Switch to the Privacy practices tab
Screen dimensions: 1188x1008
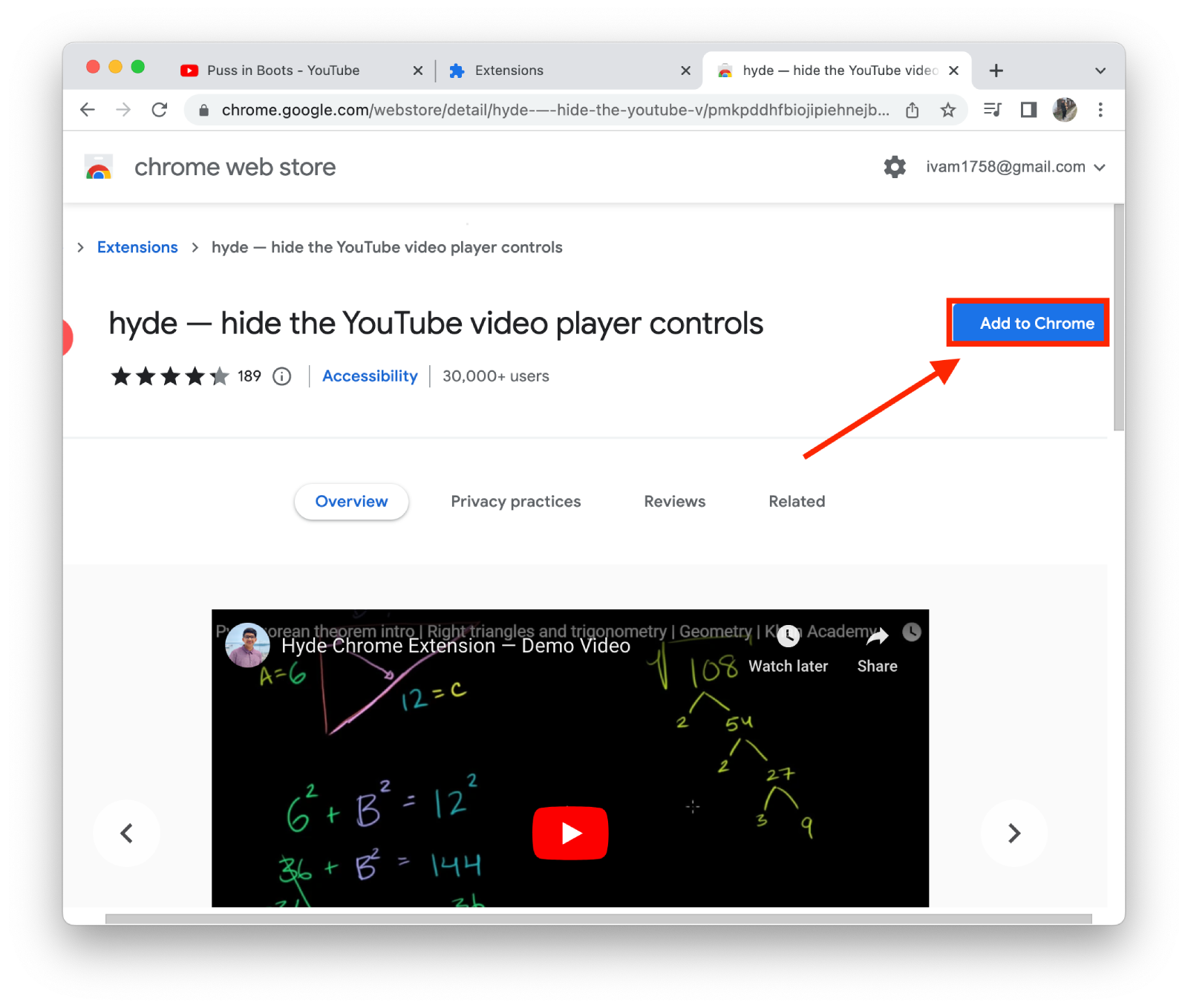coord(515,501)
